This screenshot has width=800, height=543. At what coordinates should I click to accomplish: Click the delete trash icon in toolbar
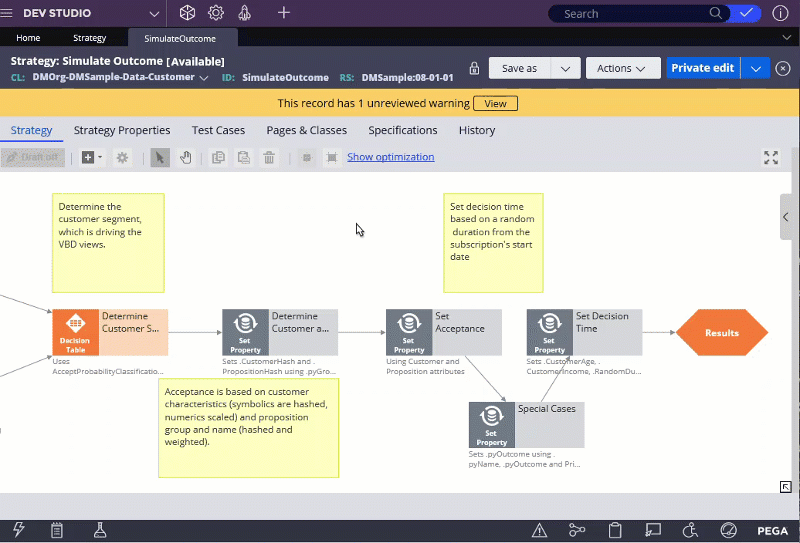click(269, 157)
